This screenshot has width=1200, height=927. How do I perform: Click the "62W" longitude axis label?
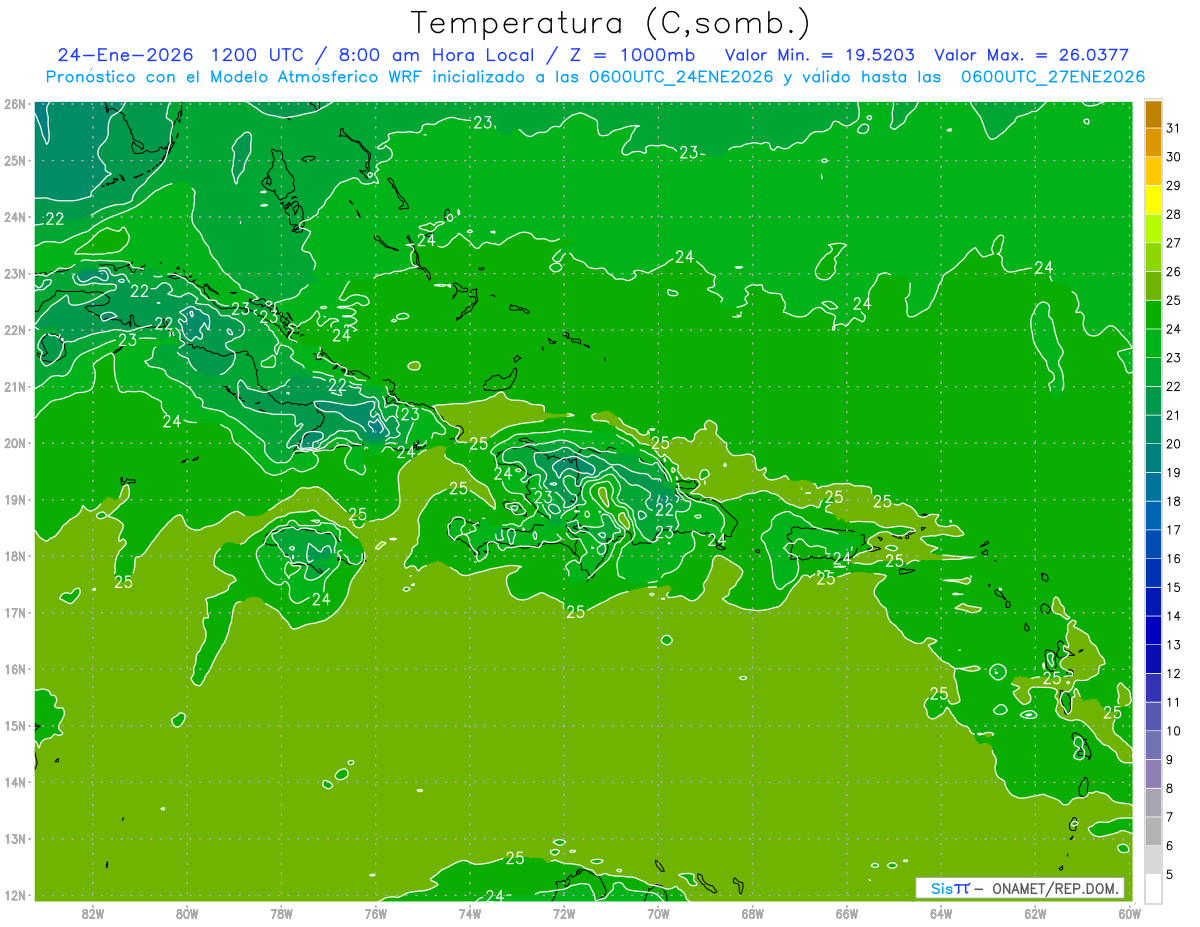1035,913
